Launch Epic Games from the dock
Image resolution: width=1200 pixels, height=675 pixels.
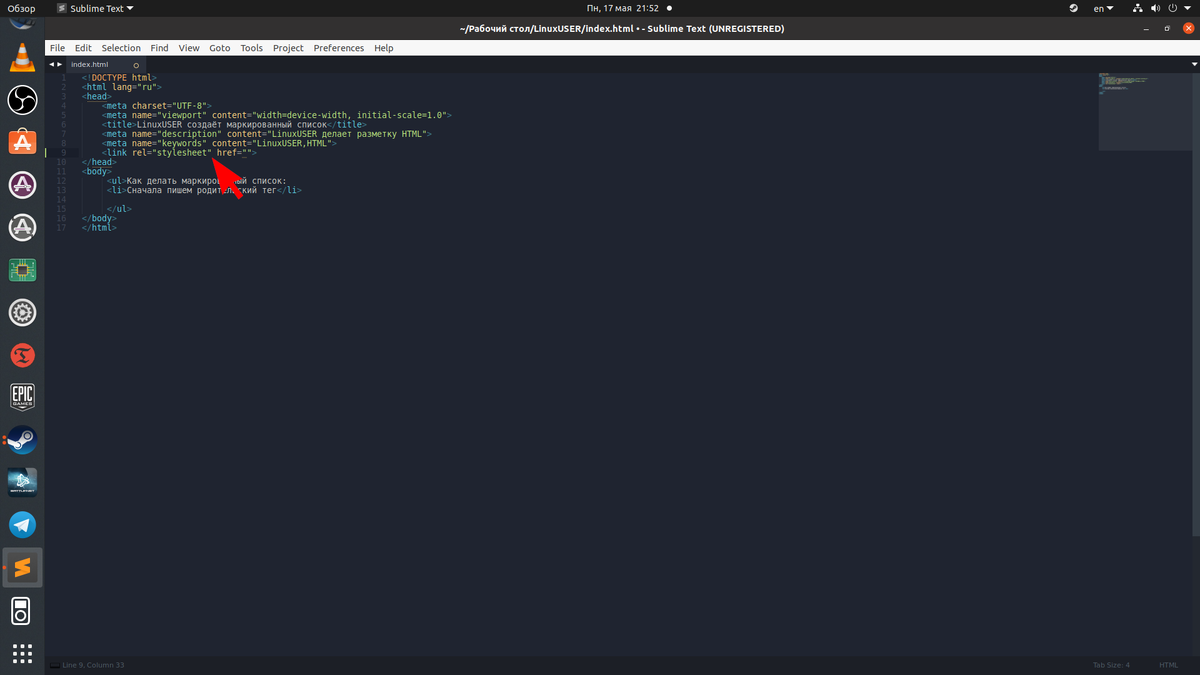tap(22, 397)
